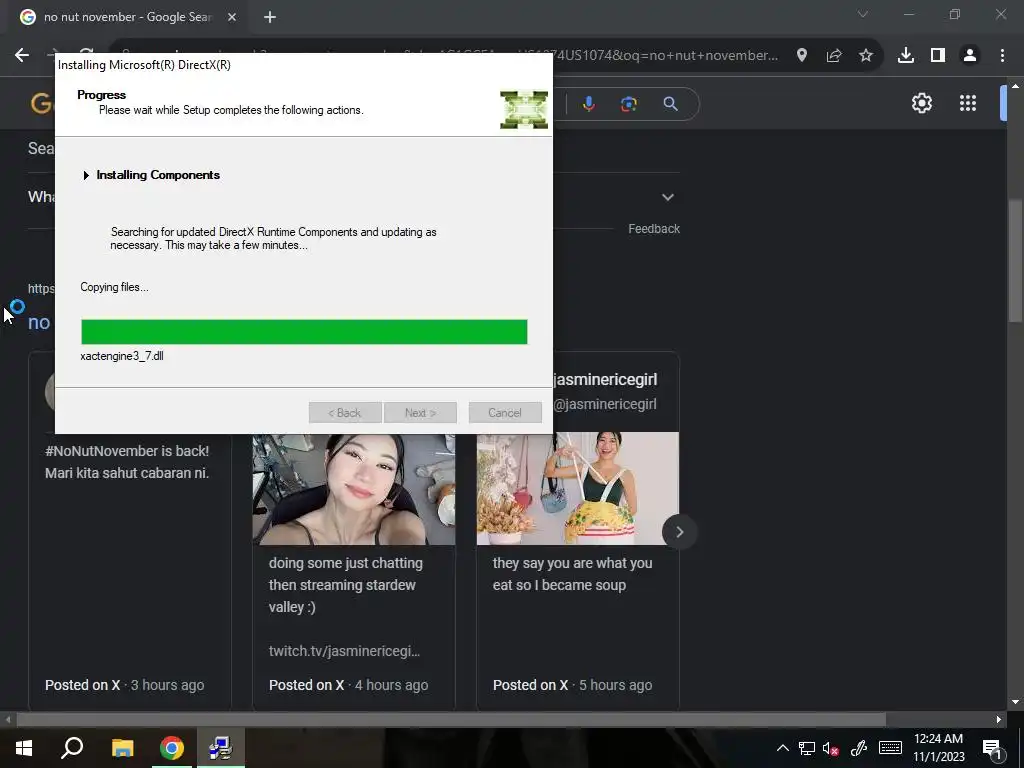Open the twitch.tv/jasminericegi… link
Viewport: 1024px width, 768px height.
pos(344,650)
